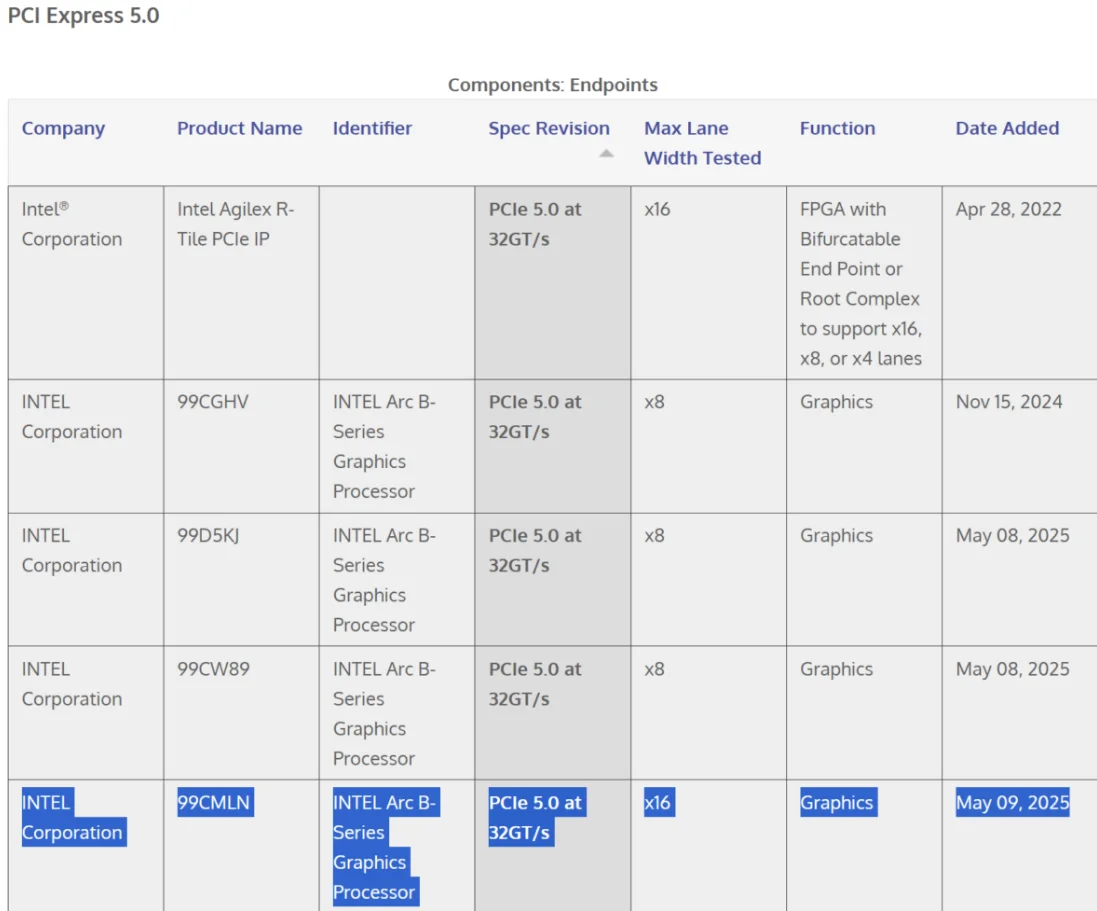This screenshot has height=911, width=1097.
Task: Click highlighted INTEL Arc B-Series identifier in 99CMLN row
Action: 385,847
